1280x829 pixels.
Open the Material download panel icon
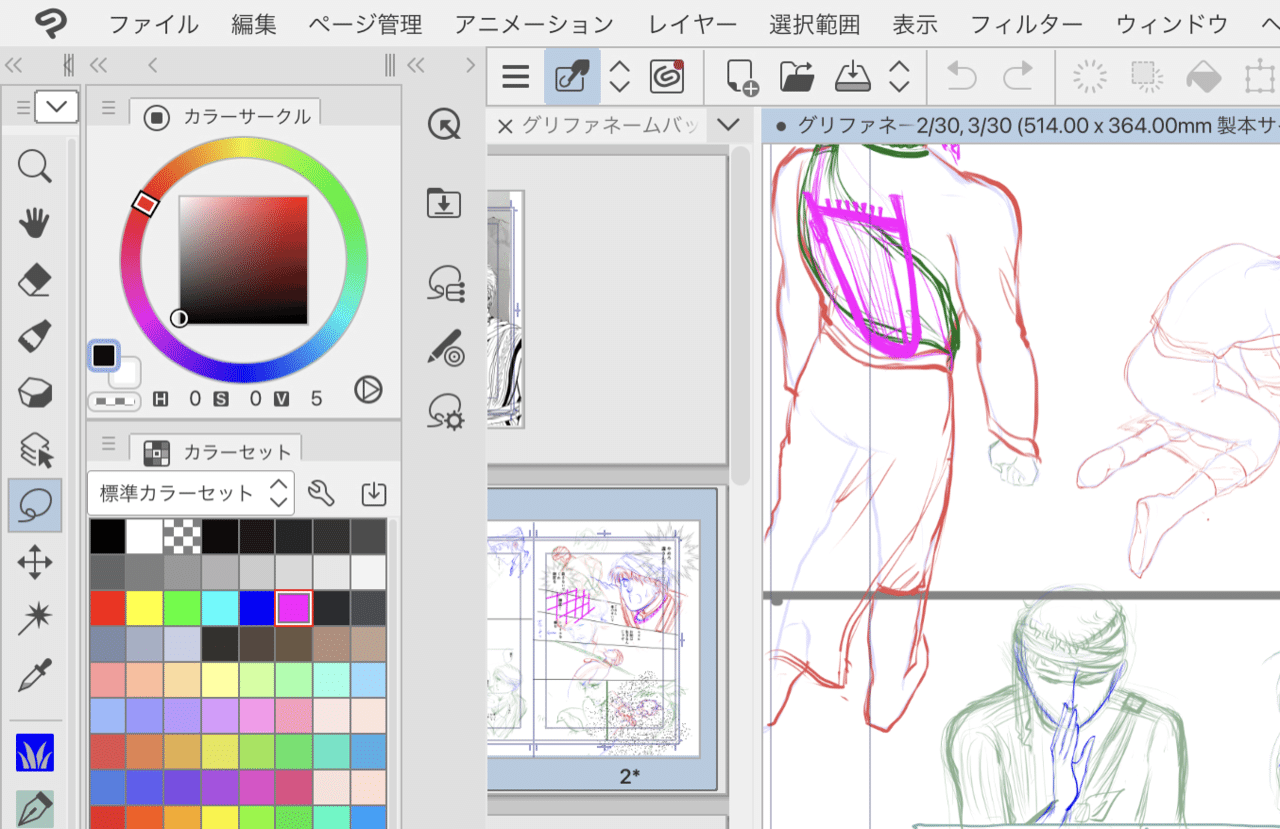pos(444,203)
